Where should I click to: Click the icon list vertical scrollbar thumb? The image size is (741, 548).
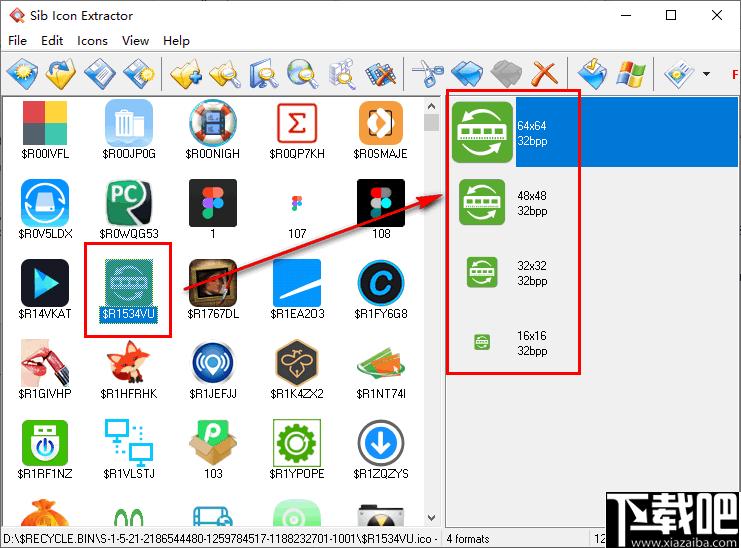pos(431,123)
